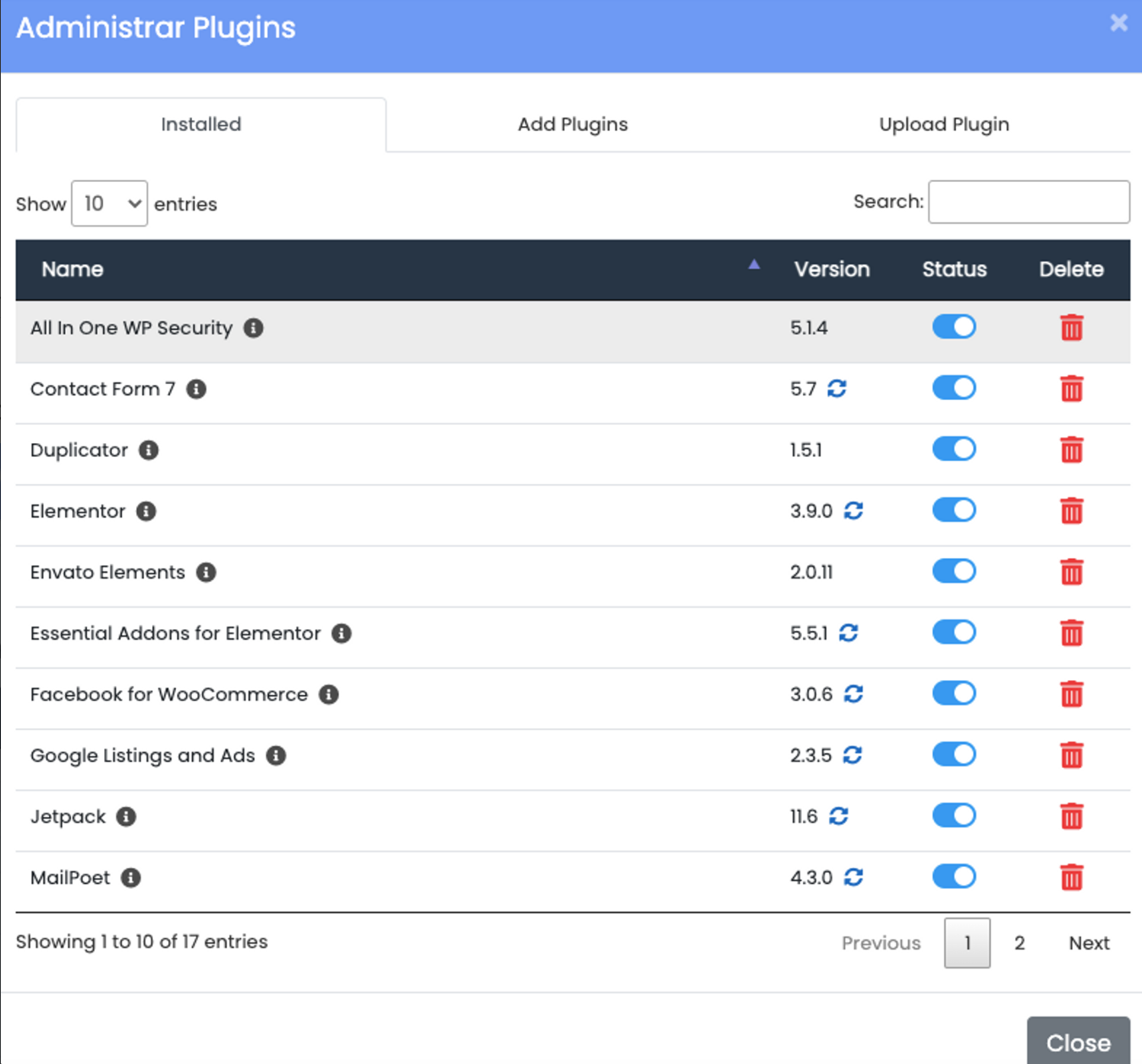Viewport: 1142px width, 1064px height.
Task: Update Facebook for WooCommerce plugin
Action: click(x=854, y=694)
